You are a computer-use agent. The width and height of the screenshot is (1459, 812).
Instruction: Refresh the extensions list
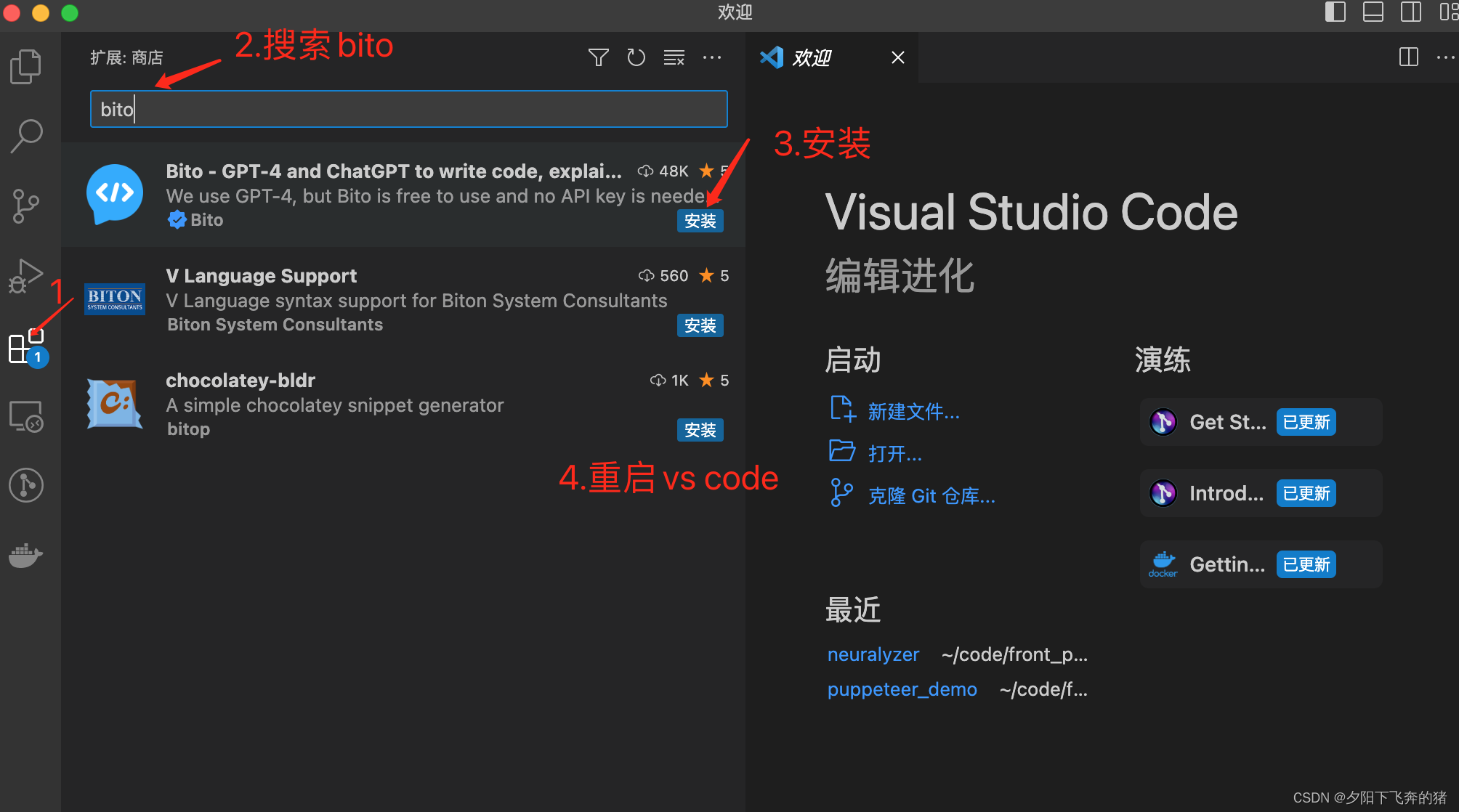tap(636, 57)
